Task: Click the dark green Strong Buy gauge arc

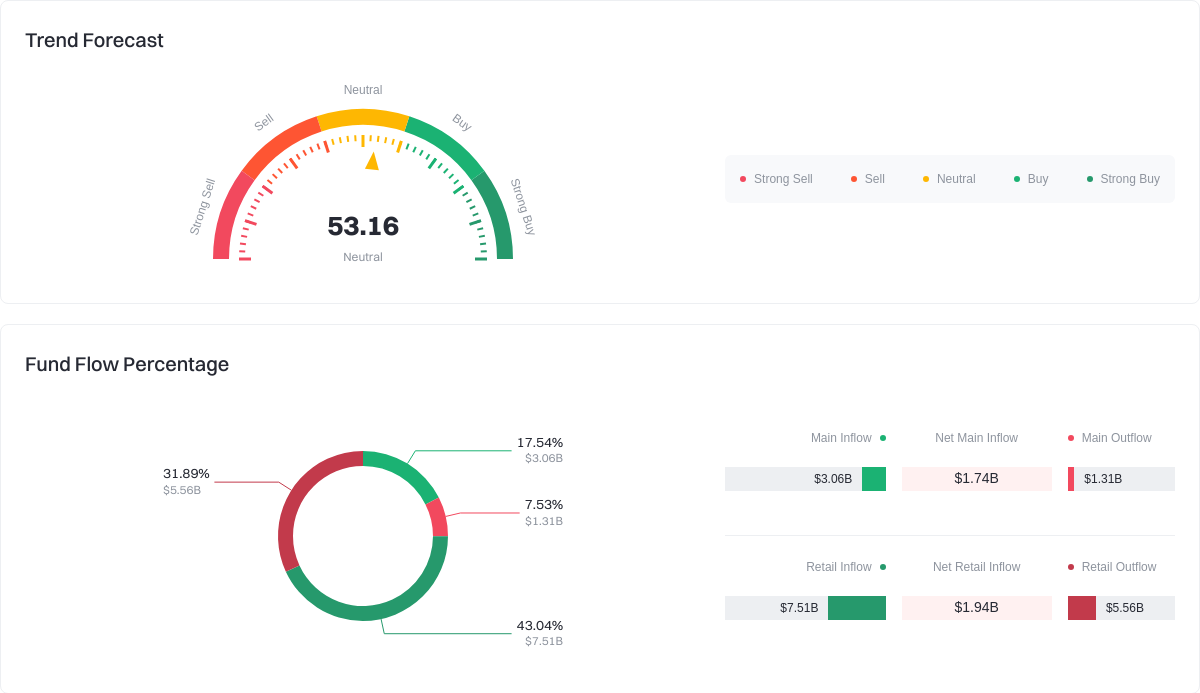Action: point(496,215)
